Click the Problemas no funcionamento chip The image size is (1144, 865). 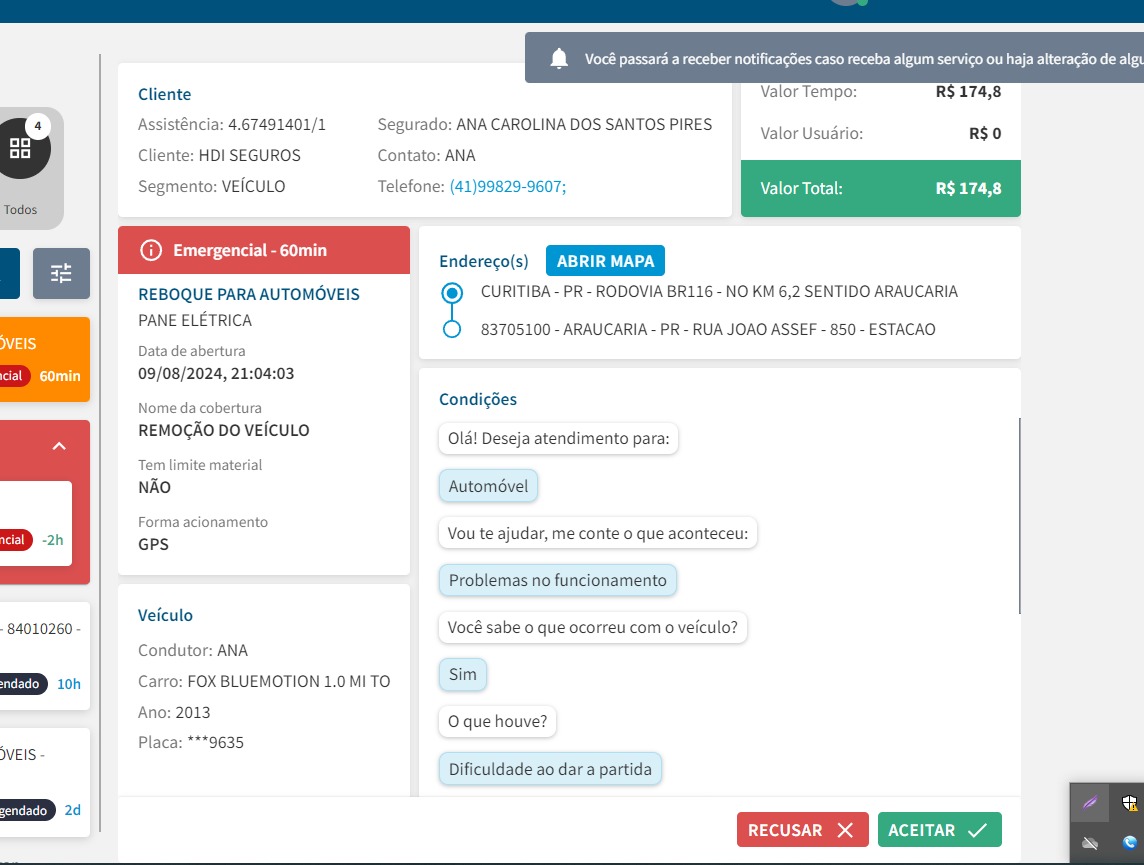coord(557,580)
